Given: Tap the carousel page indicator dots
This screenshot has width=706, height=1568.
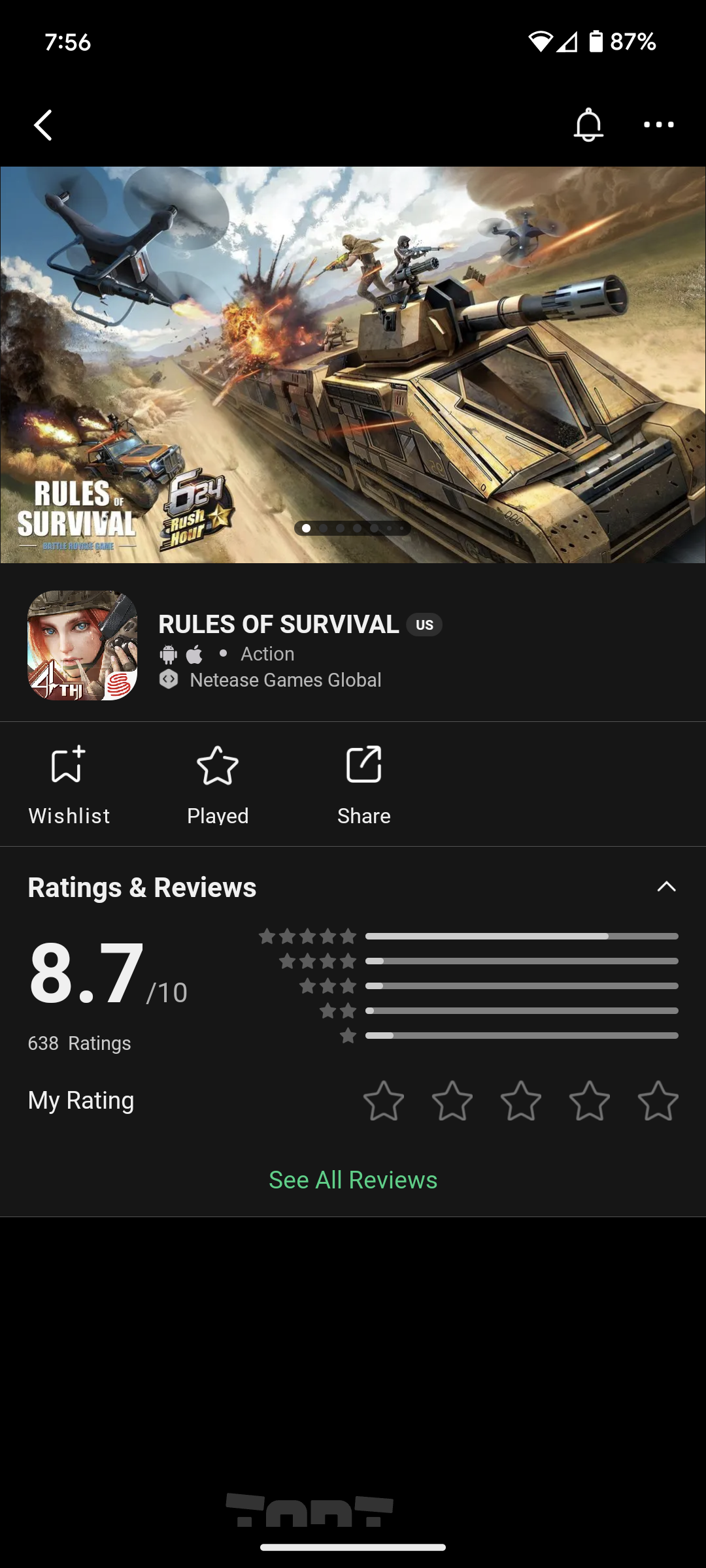Looking at the screenshot, I should [x=352, y=528].
